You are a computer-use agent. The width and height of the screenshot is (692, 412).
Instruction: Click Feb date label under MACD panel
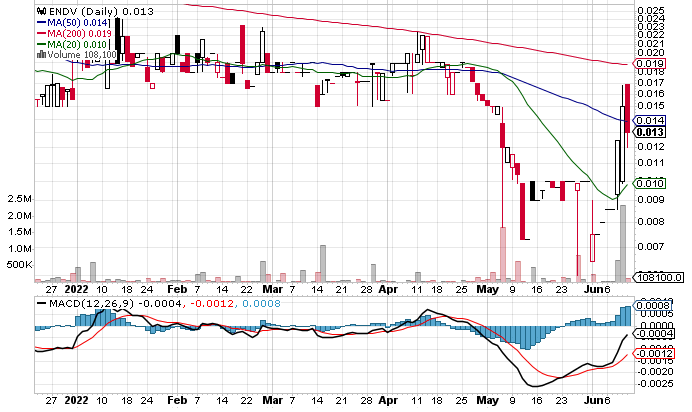click(x=177, y=400)
